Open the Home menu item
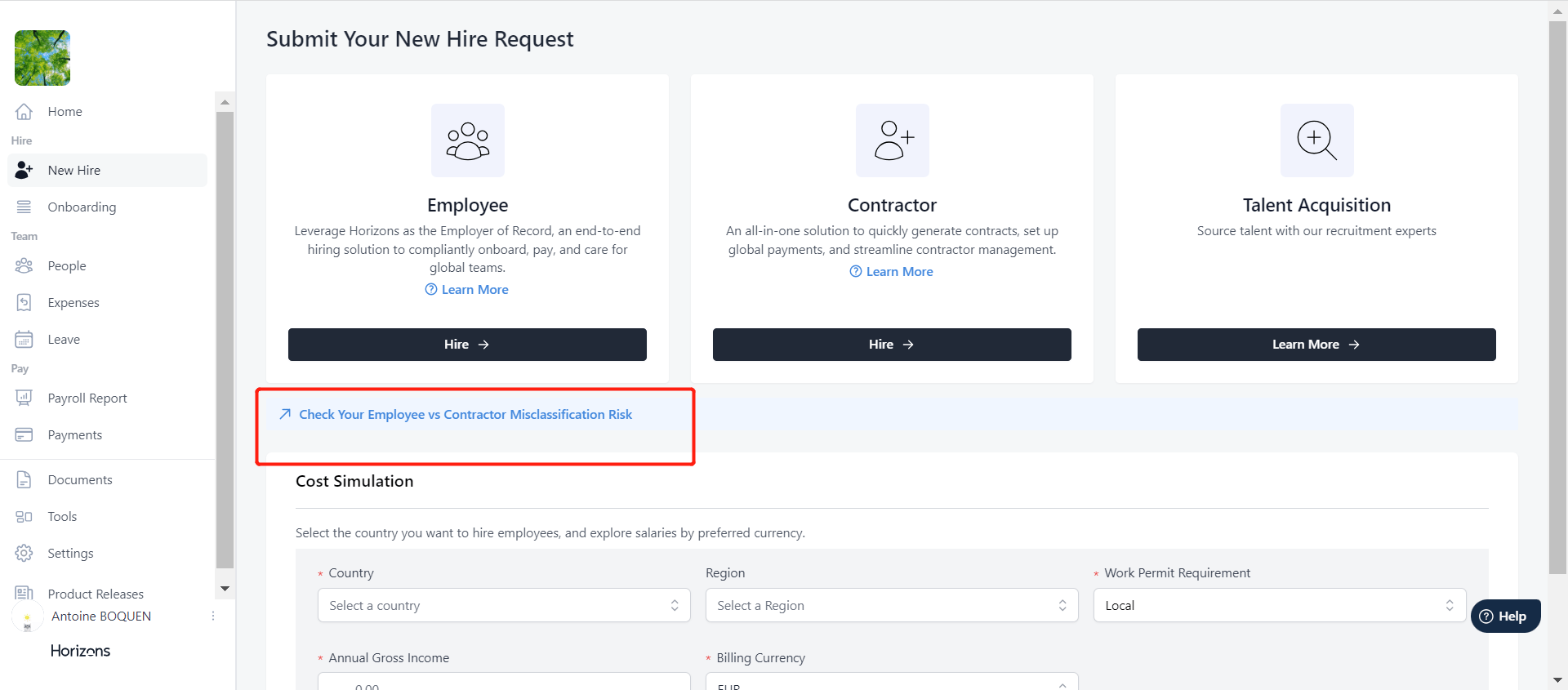This screenshot has width=1568, height=690. pos(108,112)
